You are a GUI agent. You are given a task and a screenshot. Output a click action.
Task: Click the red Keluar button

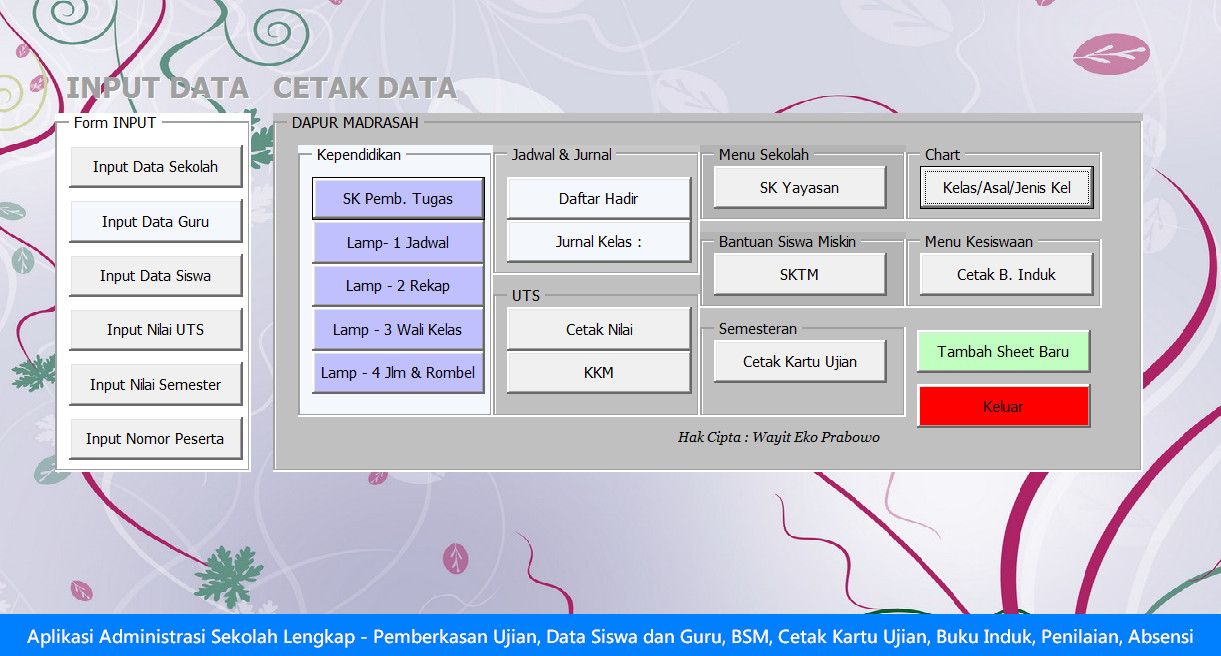point(1003,407)
